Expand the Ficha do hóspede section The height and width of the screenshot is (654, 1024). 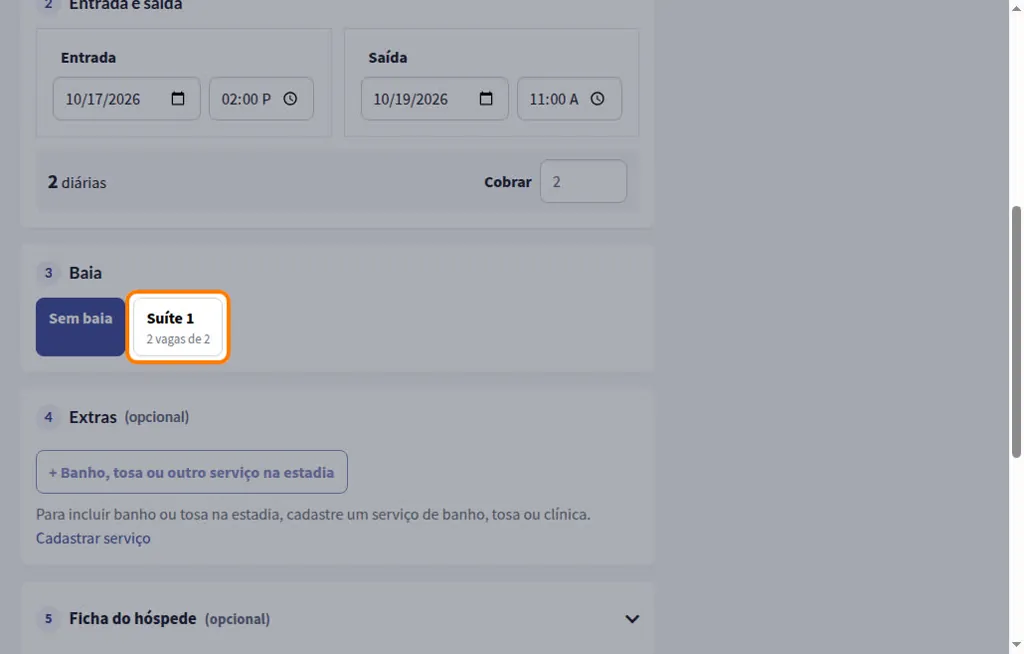[x=632, y=619]
